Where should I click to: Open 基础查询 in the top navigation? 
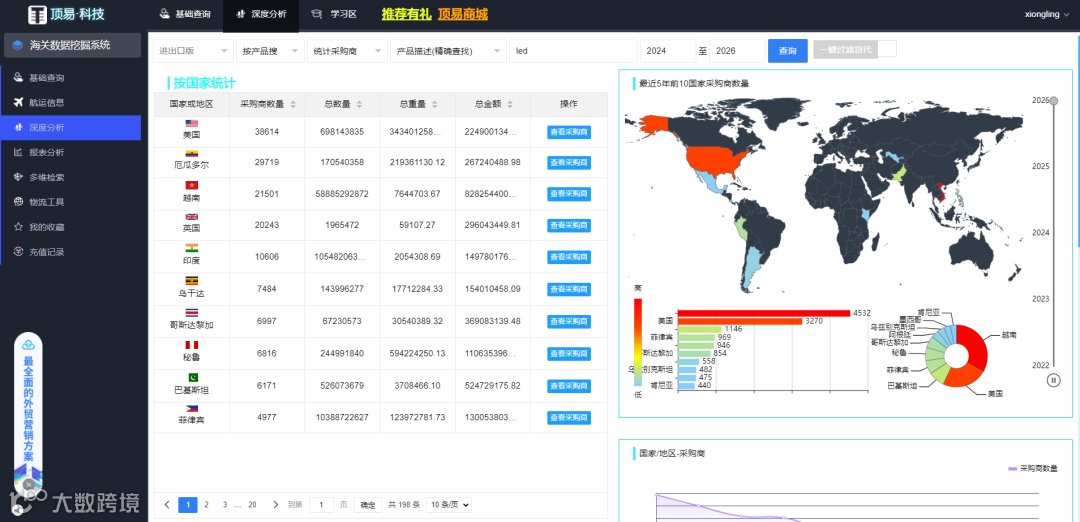click(185, 14)
